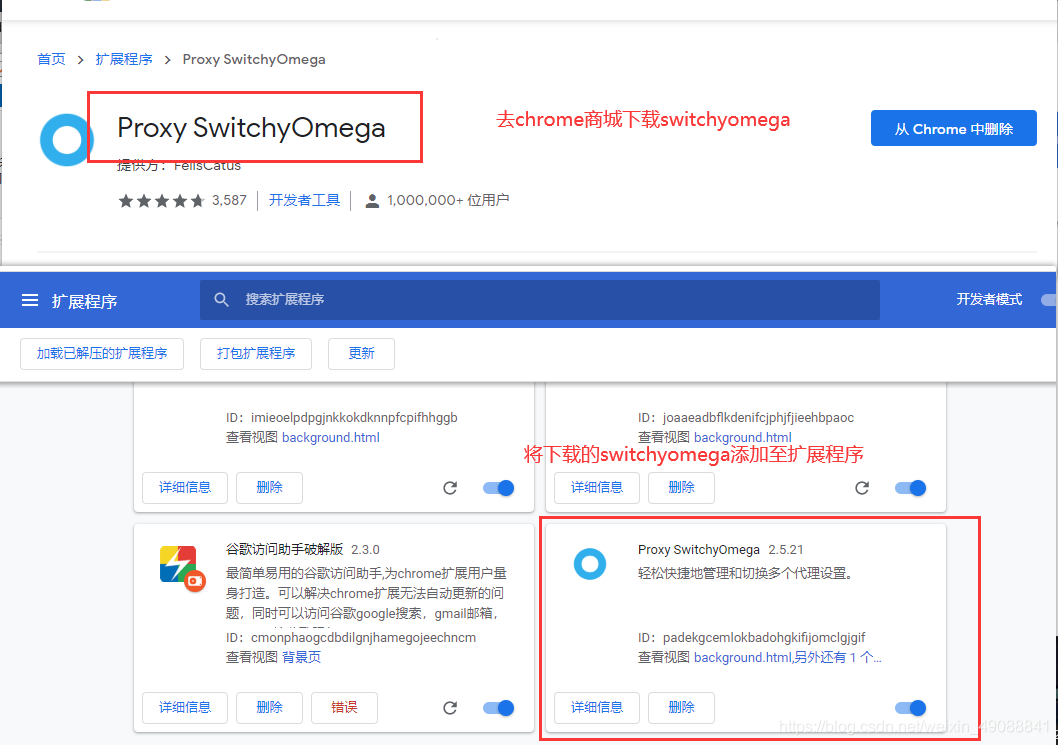1058x745 pixels.
Task: Open background.html for joaaeadbflkdenifcjphjfjieehbpaoc extension
Action: (x=742, y=437)
